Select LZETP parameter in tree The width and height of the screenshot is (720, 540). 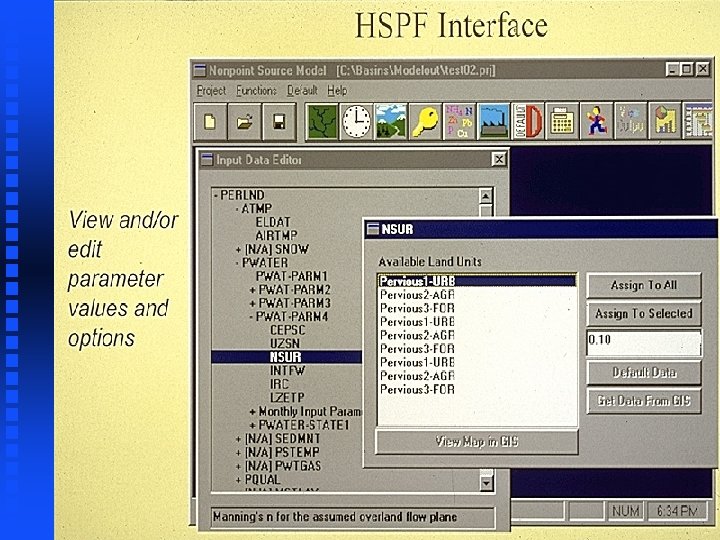(287, 398)
